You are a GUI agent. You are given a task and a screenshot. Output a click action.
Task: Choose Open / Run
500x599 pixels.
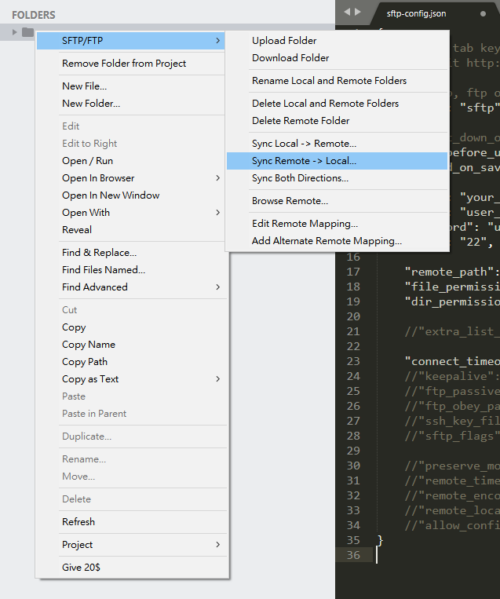point(131,161)
